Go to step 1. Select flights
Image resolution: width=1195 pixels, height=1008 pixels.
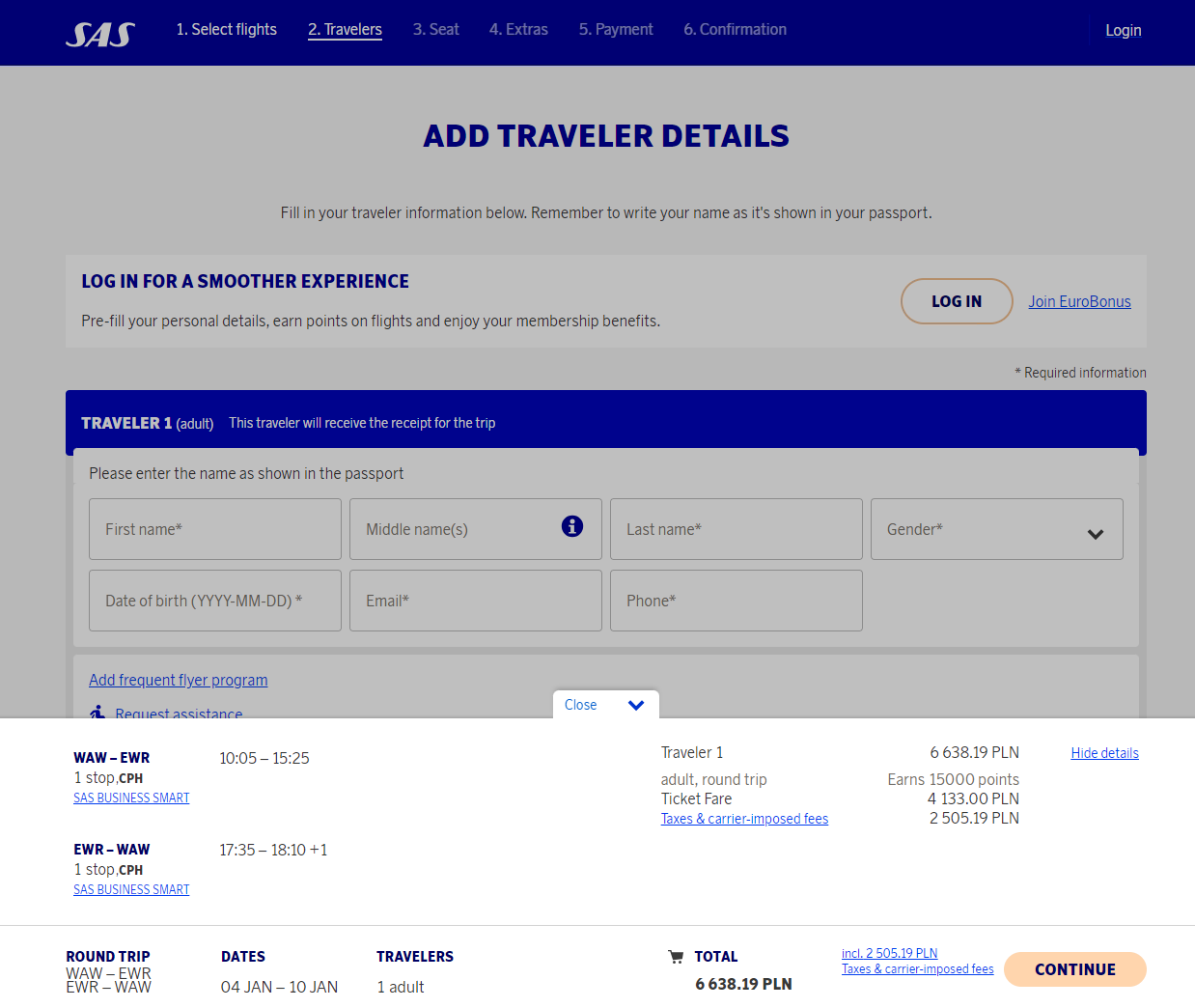(226, 30)
